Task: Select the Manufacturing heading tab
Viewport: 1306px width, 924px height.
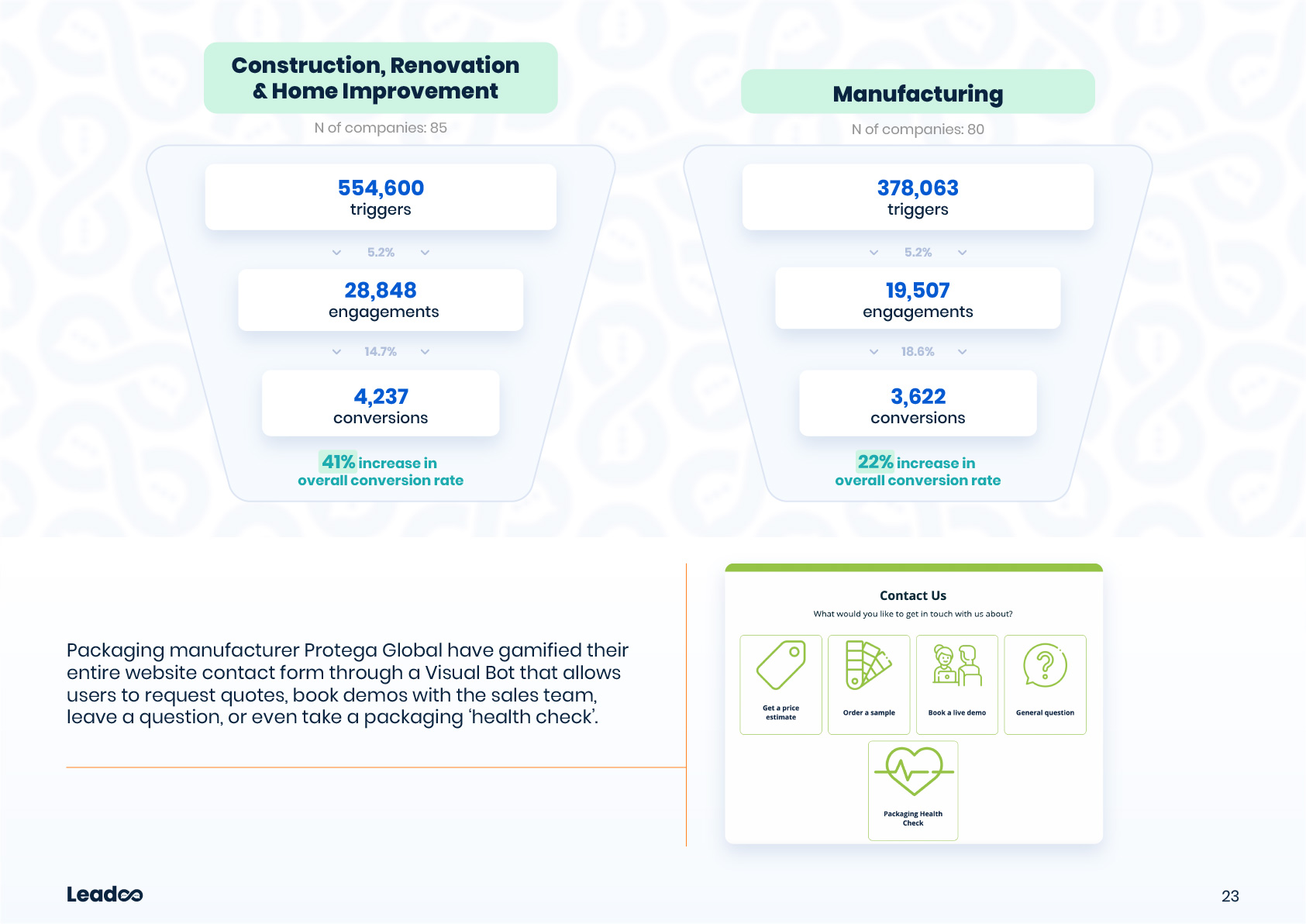Action: tap(918, 93)
